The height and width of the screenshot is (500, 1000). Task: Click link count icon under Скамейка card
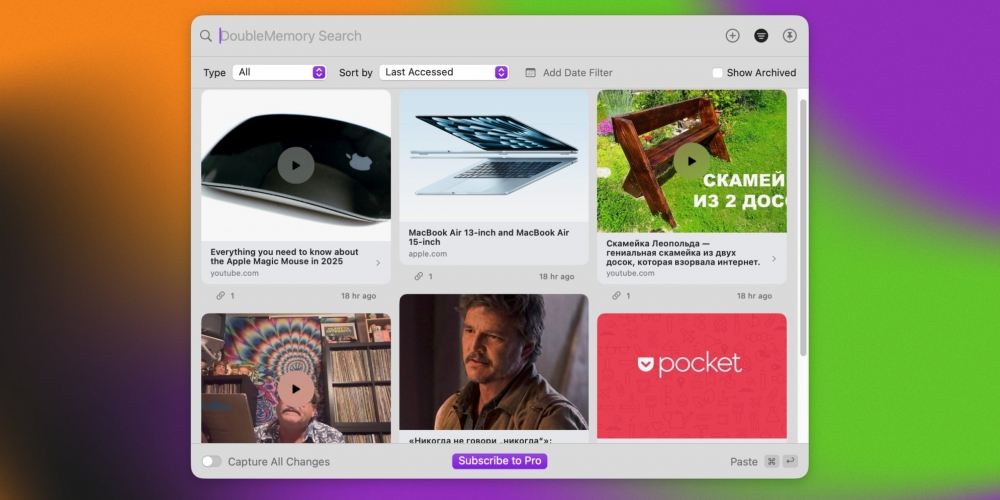click(x=616, y=296)
